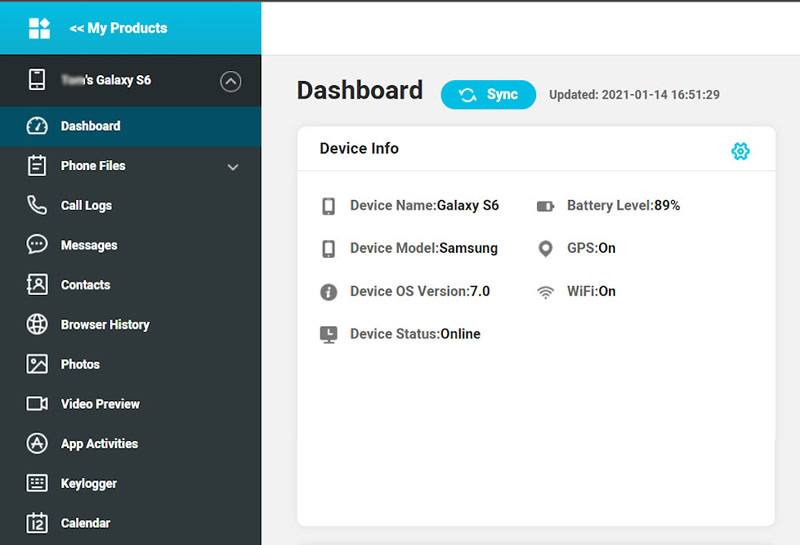Click the Call Logs phone icon
The width and height of the screenshot is (800, 545).
coord(37,205)
